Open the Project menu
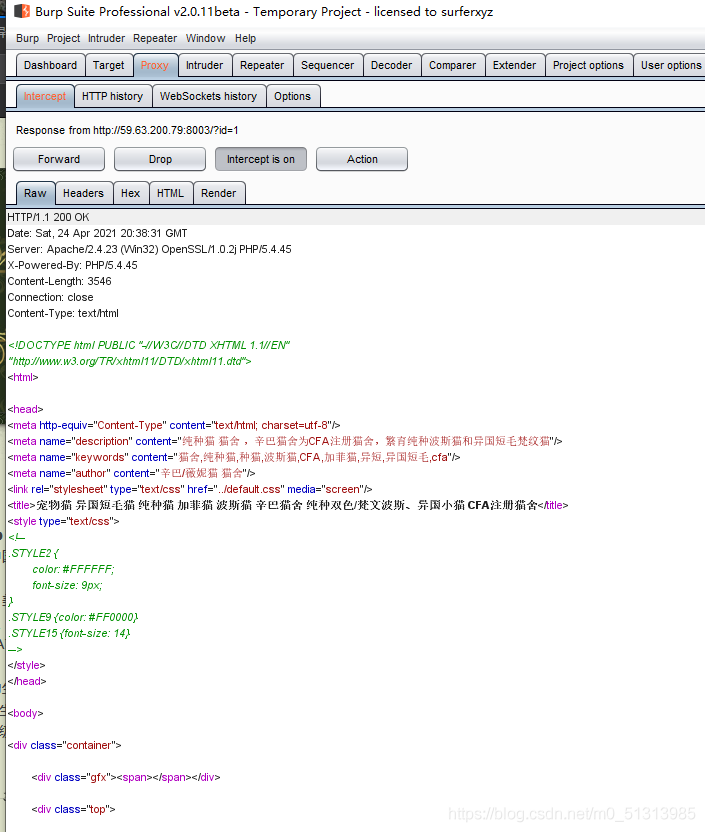Screen dimensions: 705x832 [63, 38]
